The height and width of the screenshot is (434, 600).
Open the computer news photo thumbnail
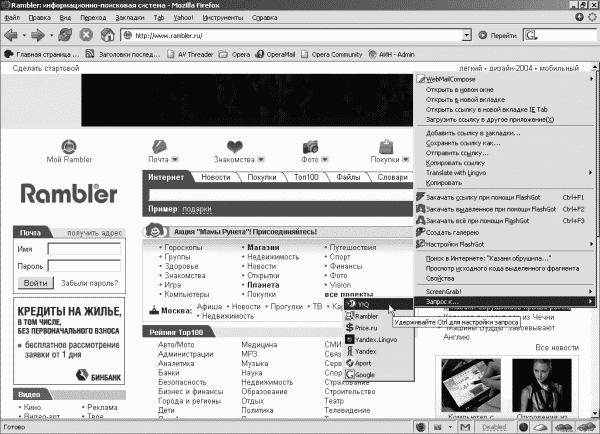[471, 385]
